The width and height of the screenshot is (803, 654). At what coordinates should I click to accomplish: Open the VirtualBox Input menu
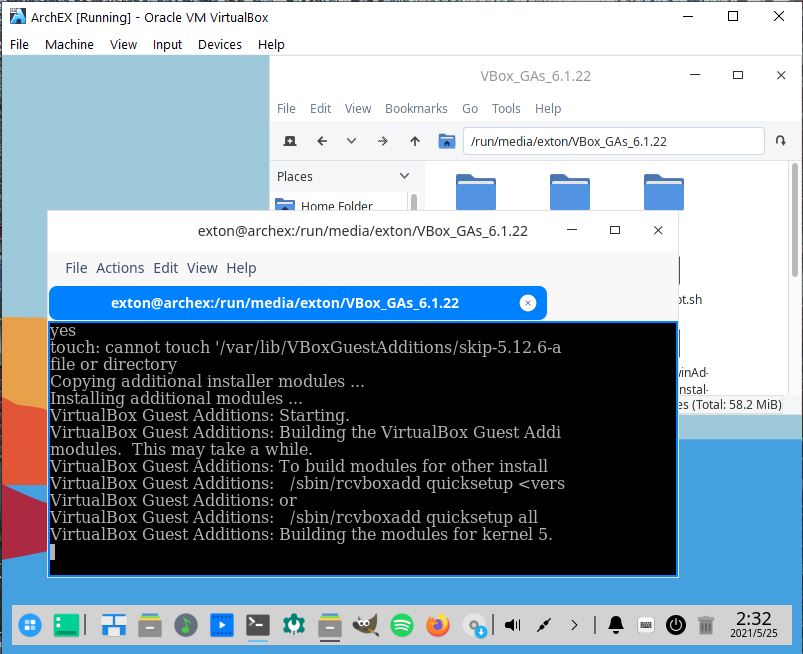click(x=167, y=45)
